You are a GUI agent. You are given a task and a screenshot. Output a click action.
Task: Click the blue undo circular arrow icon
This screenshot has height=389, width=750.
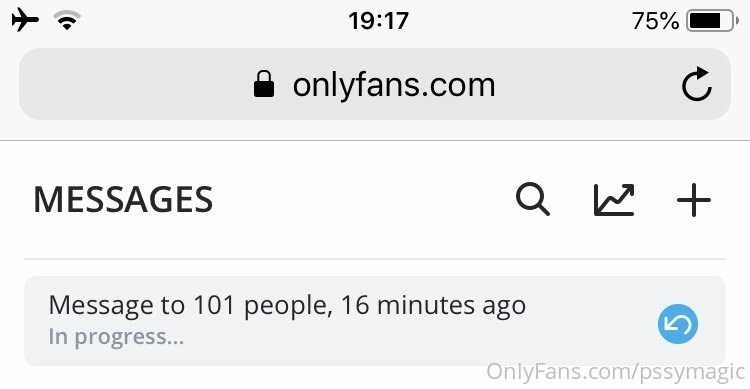click(x=678, y=324)
